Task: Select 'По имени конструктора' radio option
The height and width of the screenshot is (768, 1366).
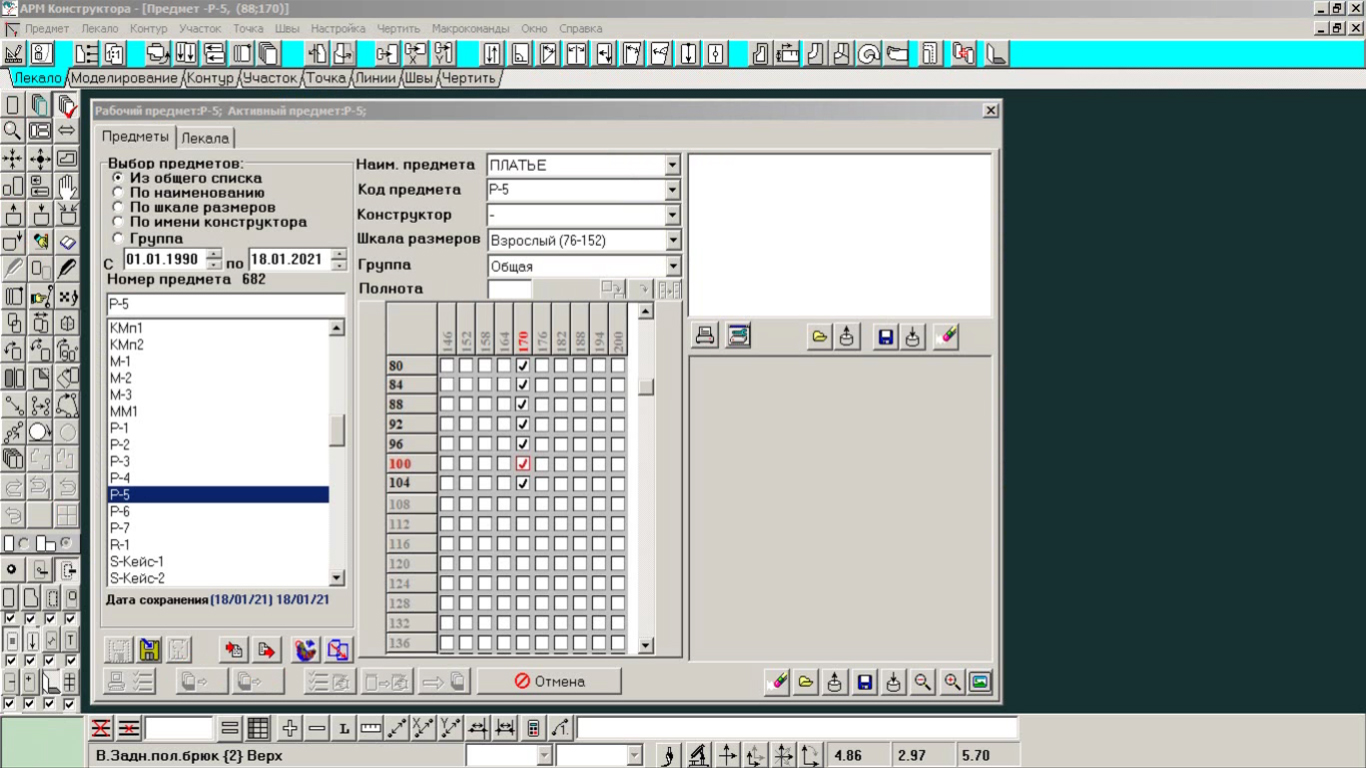Action: pos(118,222)
